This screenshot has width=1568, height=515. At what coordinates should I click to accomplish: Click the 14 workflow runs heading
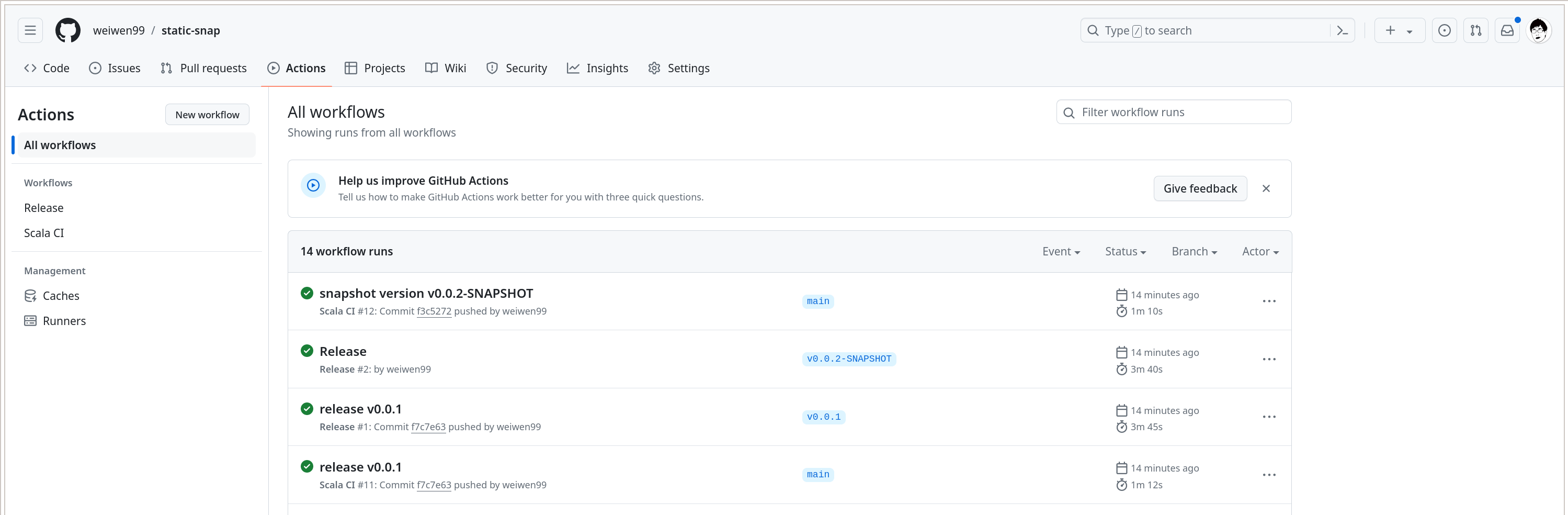tap(347, 252)
